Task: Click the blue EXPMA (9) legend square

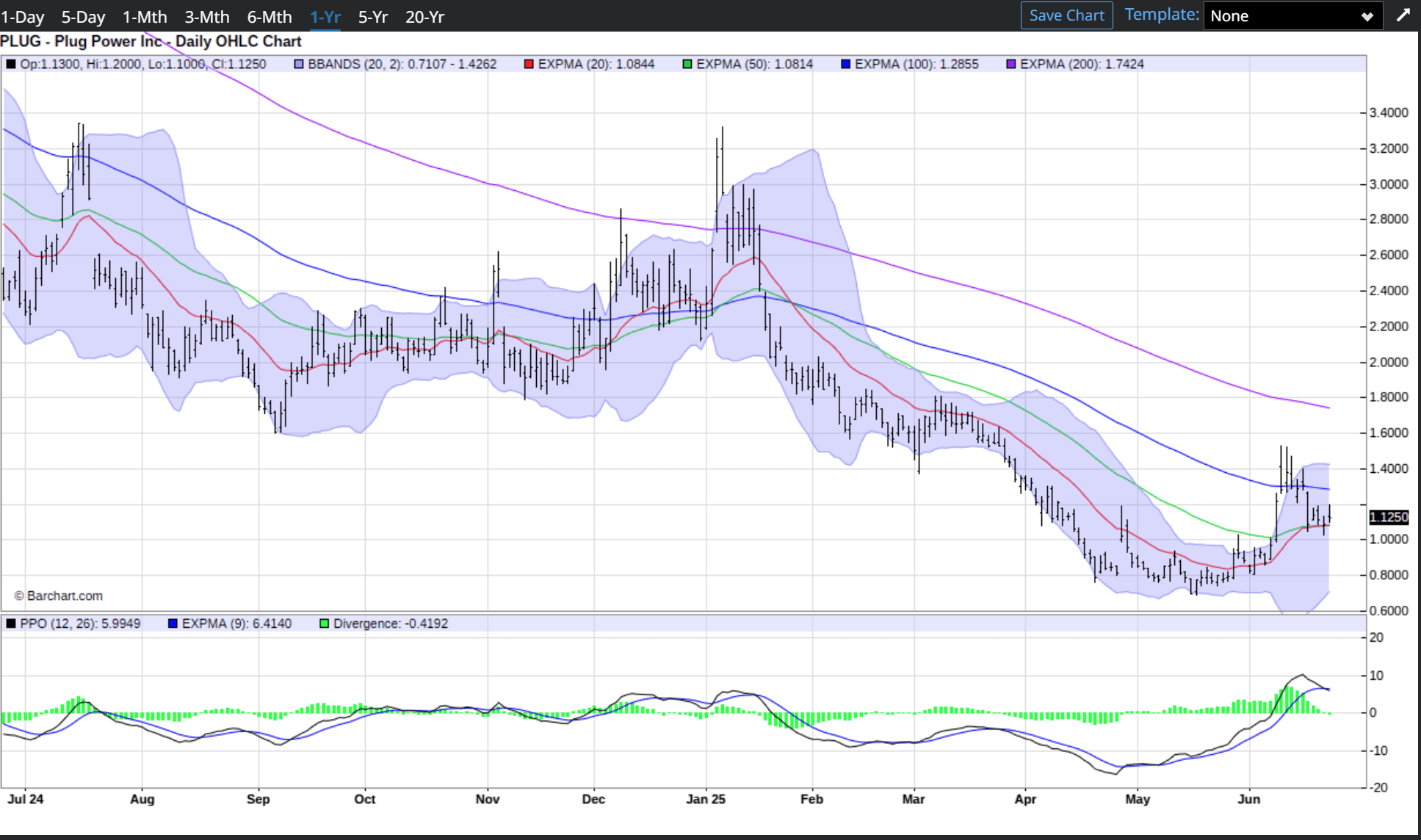Action: coord(173,624)
